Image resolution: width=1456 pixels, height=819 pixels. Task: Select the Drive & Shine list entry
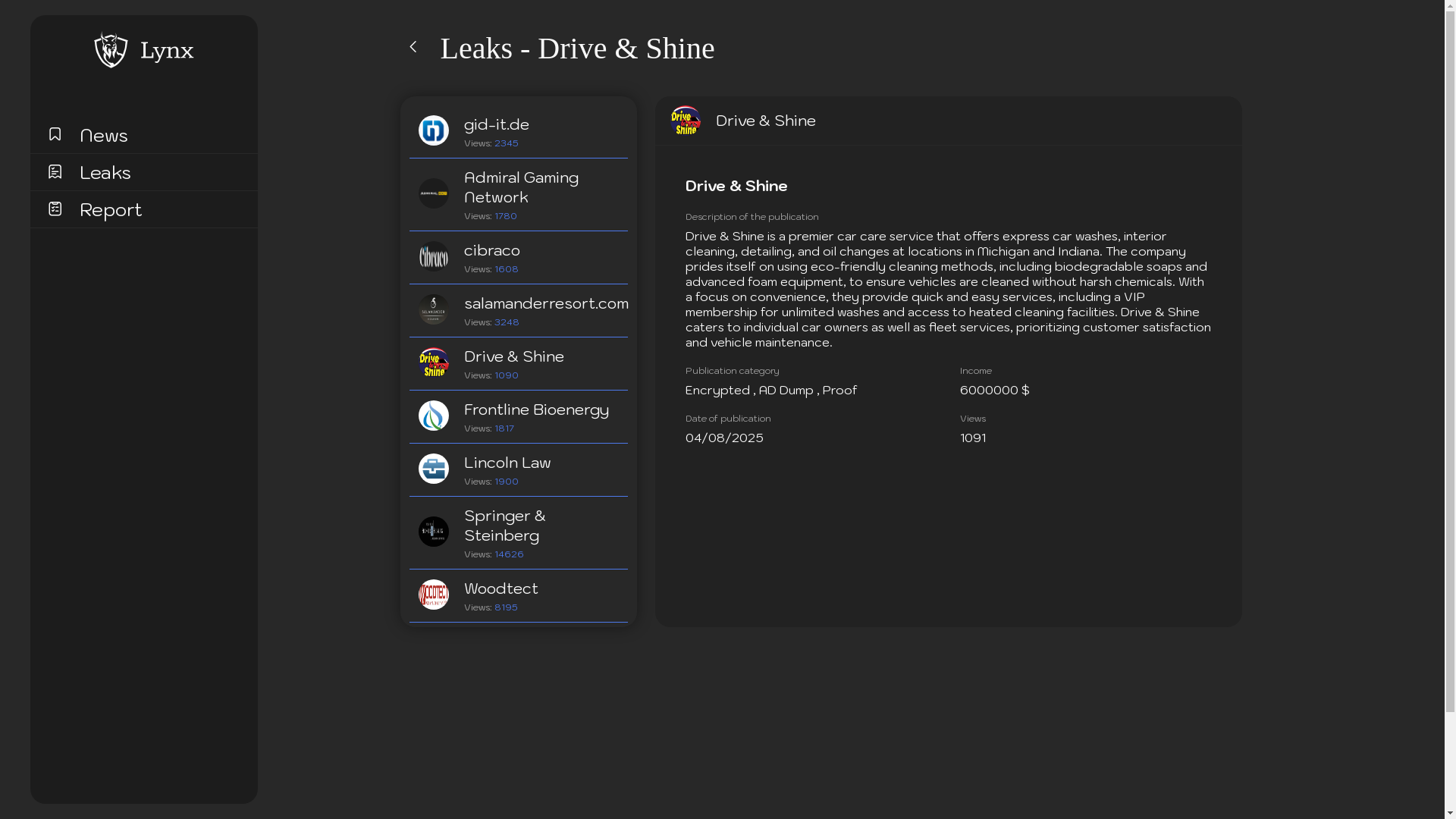514,357
